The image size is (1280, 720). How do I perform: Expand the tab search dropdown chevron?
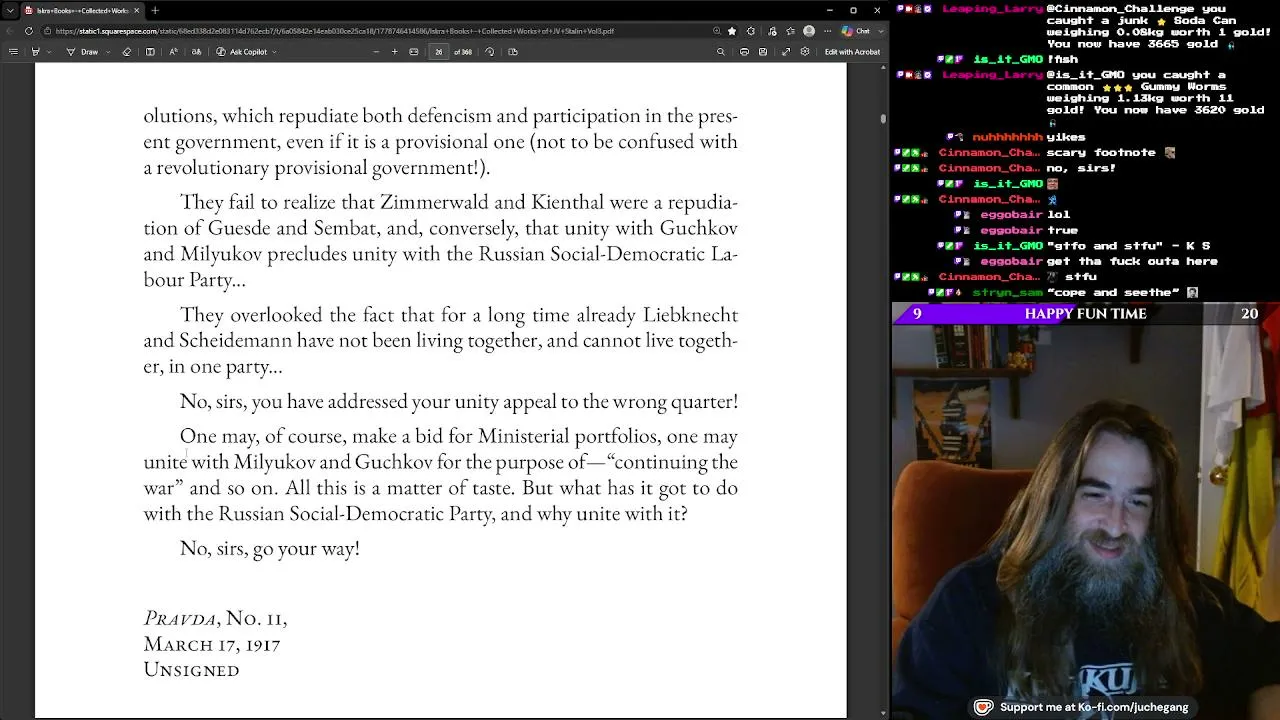(10, 10)
